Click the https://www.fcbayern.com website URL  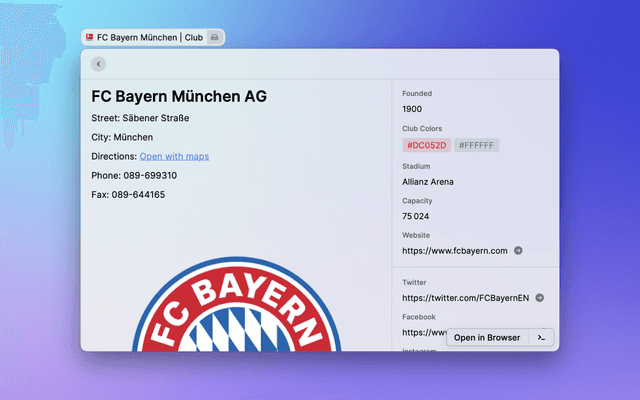455,251
